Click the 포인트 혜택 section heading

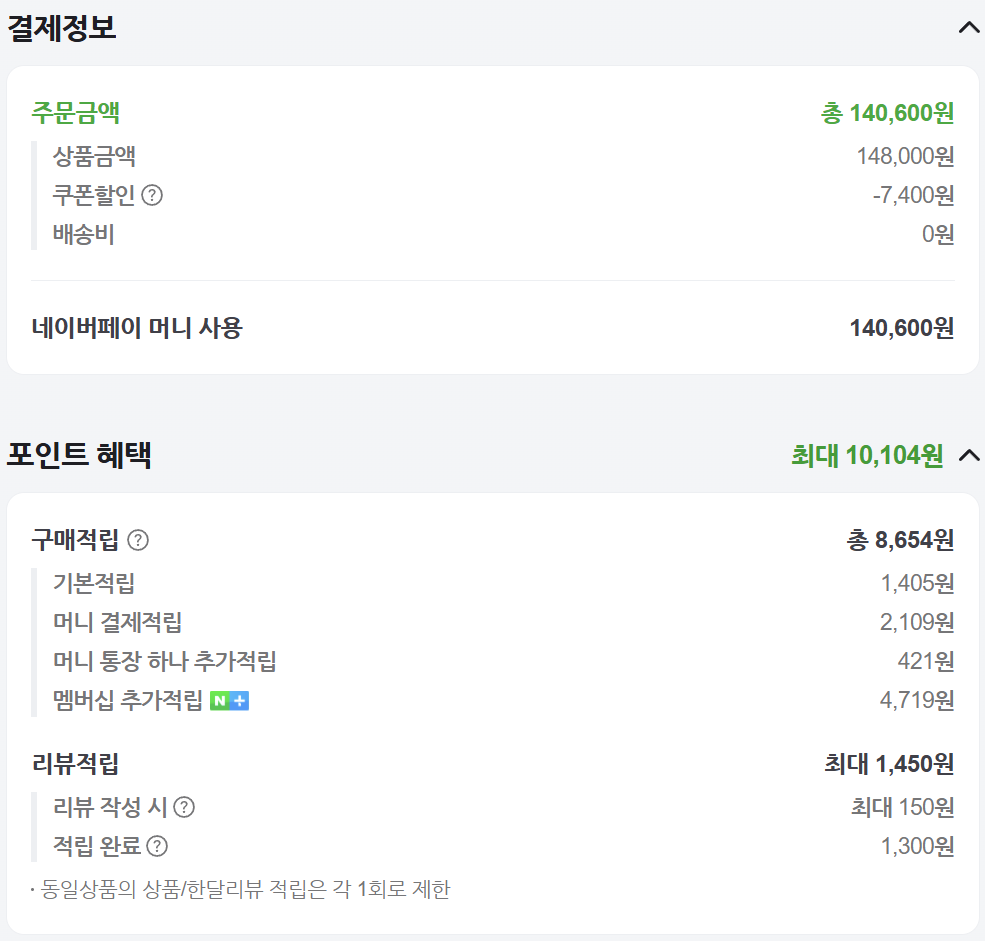(x=79, y=456)
